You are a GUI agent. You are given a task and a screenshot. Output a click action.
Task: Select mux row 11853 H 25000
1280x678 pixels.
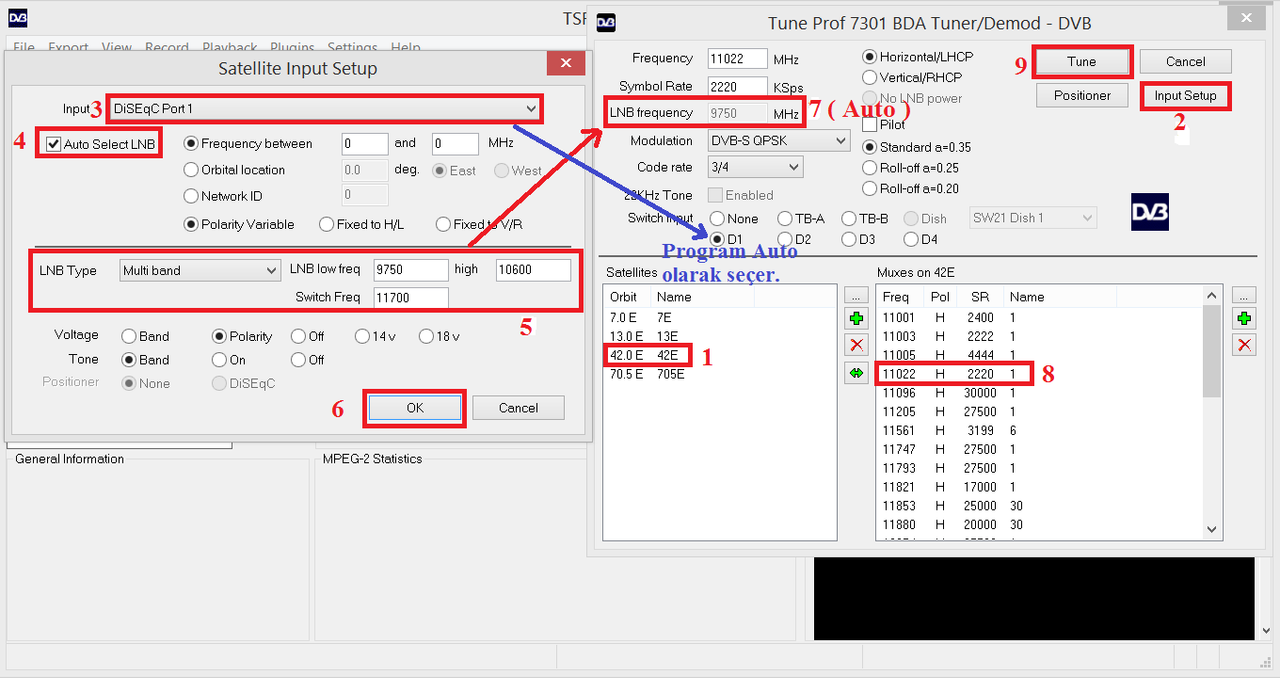tap(1040, 506)
